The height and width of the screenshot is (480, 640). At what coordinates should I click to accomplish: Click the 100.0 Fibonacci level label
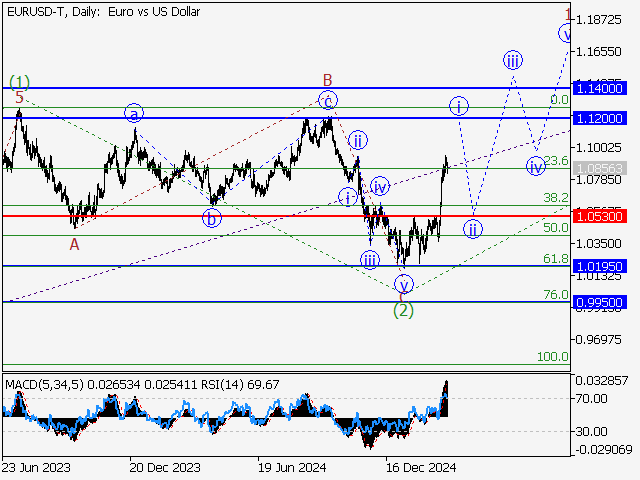(553, 357)
